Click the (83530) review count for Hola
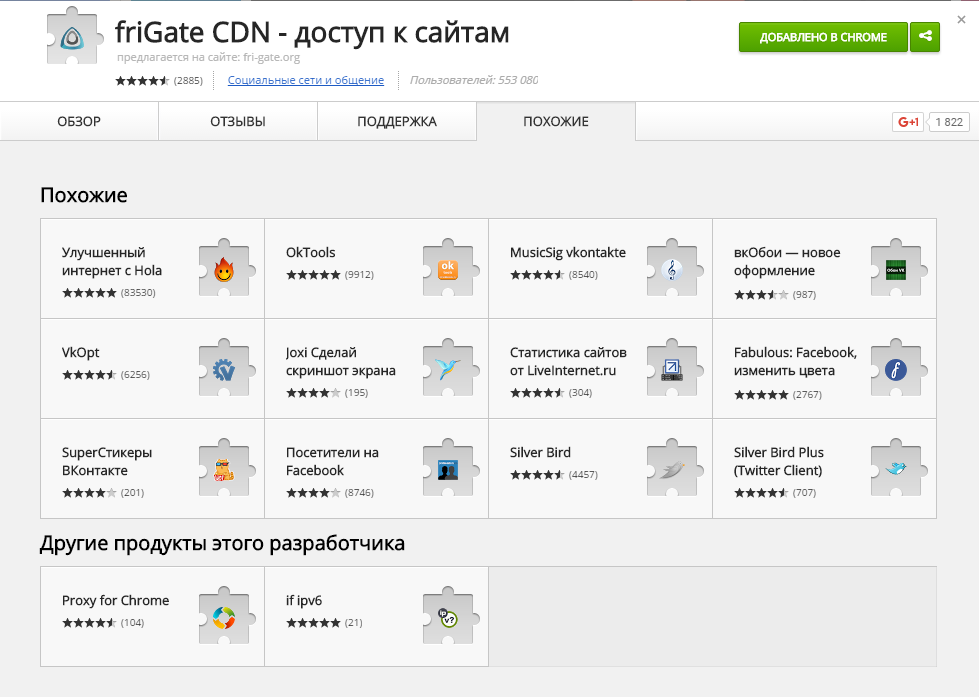This screenshot has width=979, height=697. coord(138,292)
